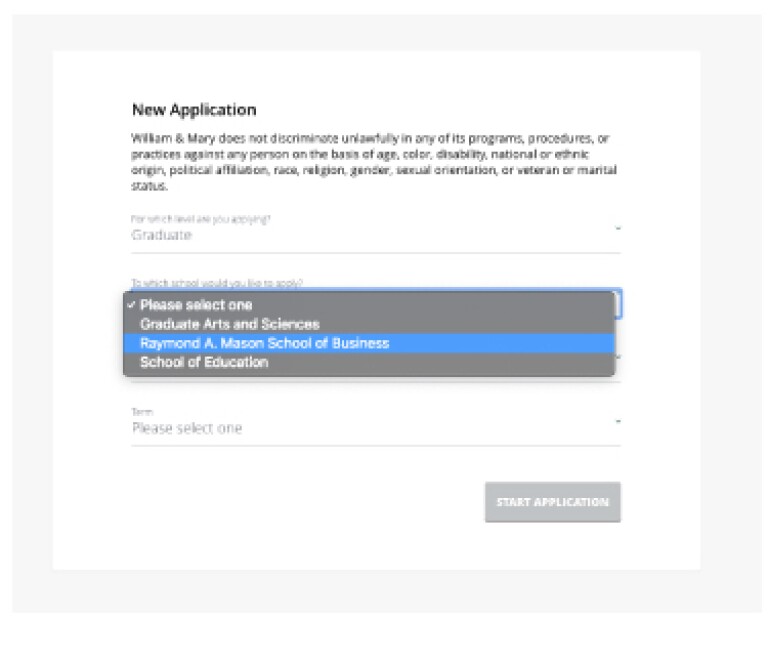This screenshot has height=664, width=768.
Task: Expand the Term dropdown arrow
Action: [617, 421]
